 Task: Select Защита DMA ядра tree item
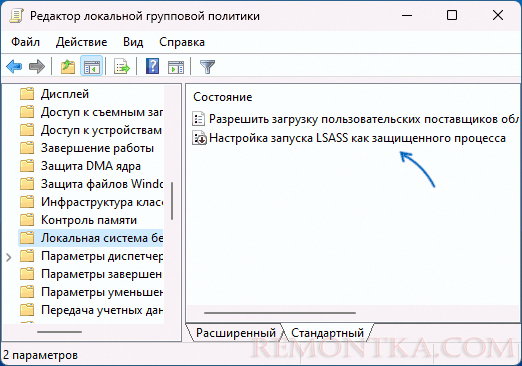click(91, 166)
